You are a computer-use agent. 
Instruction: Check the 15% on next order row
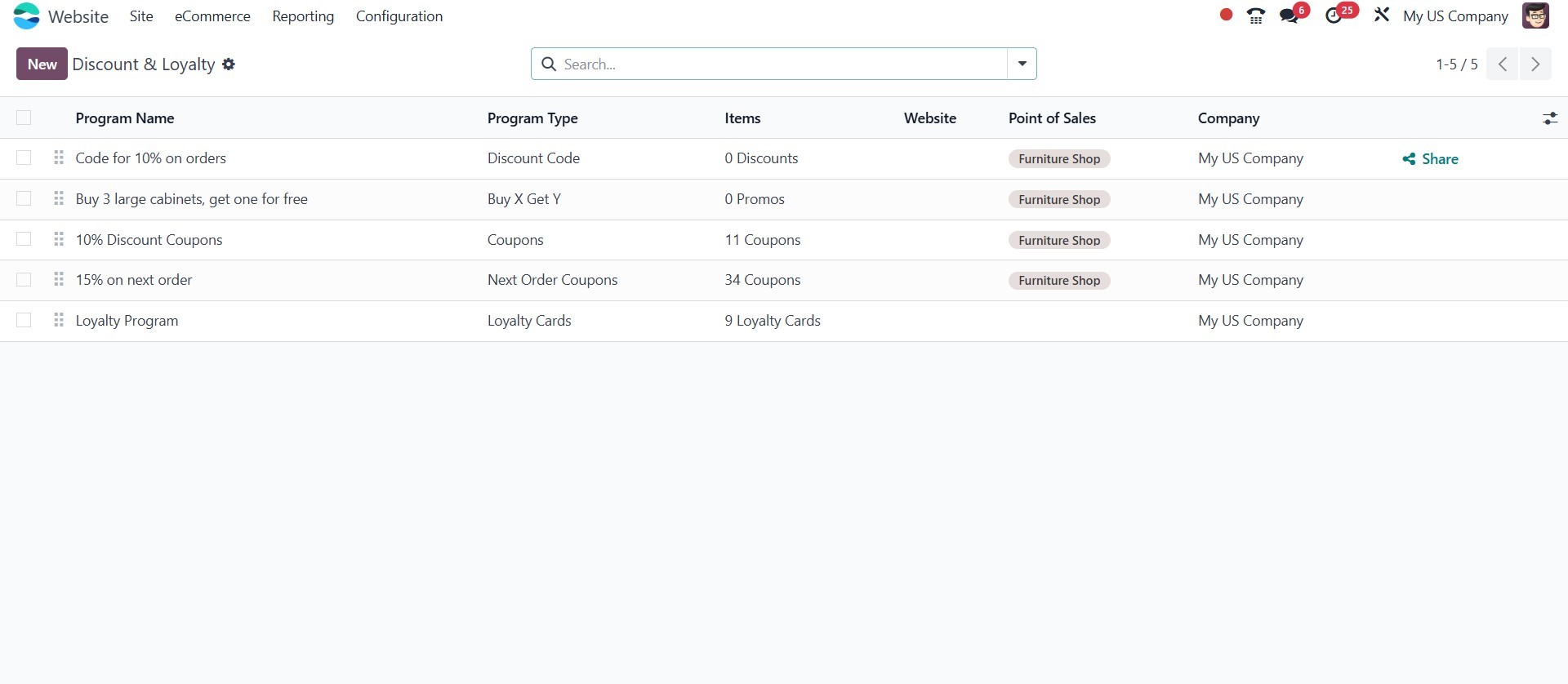click(24, 279)
